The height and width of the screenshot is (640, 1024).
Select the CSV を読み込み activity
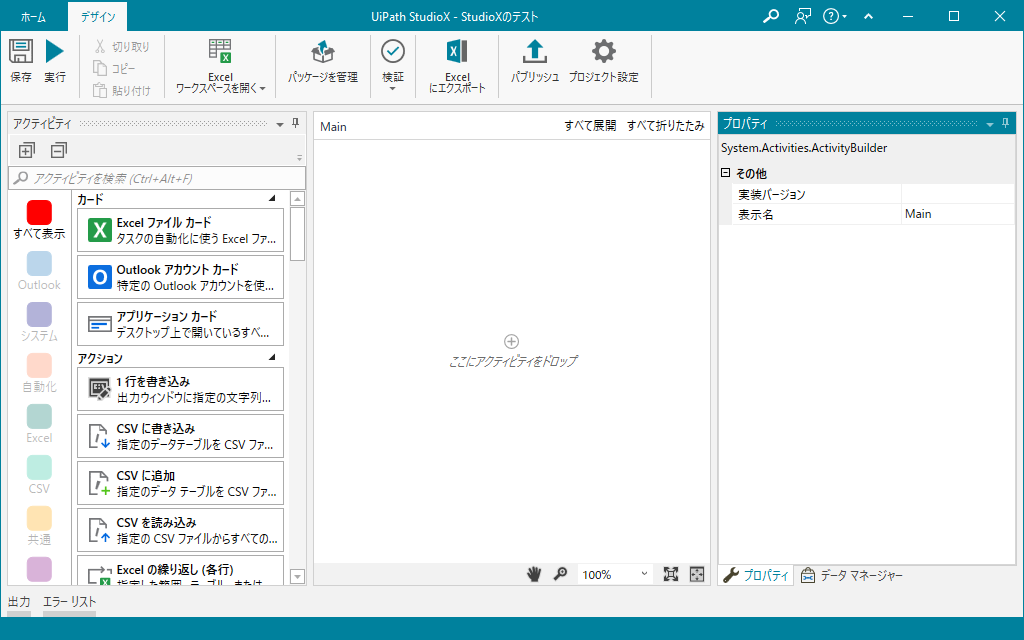(180, 530)
